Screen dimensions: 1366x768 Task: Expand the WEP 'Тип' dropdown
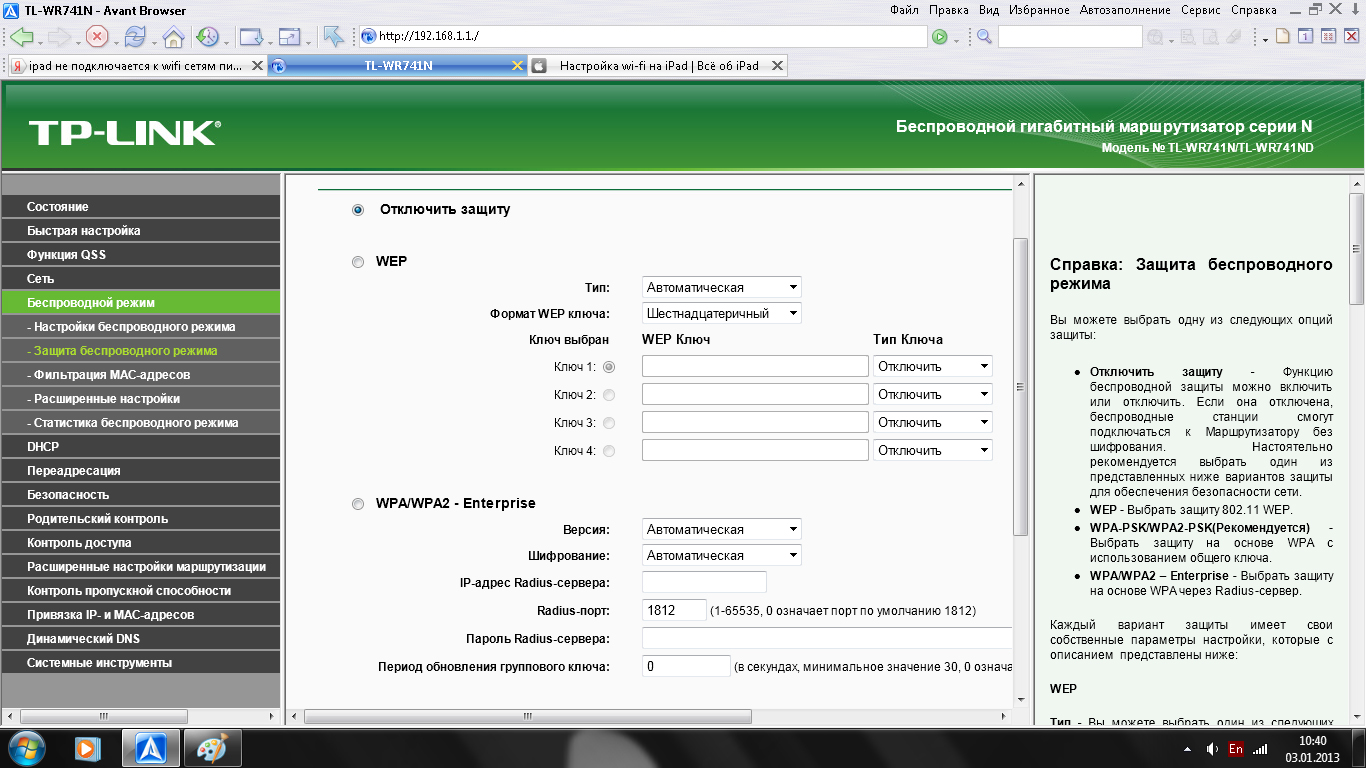[721, 288]
